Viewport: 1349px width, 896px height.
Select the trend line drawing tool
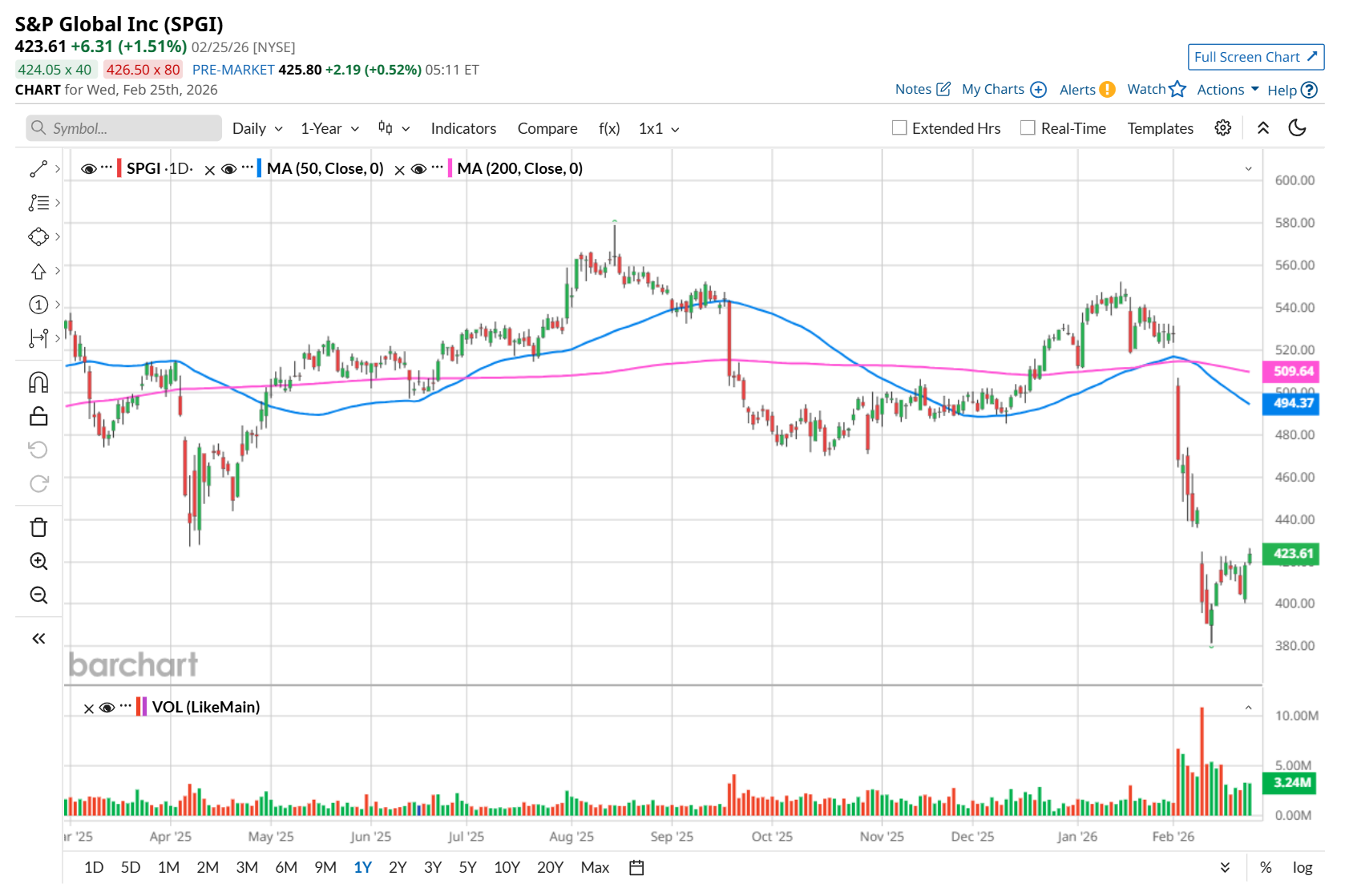point(38,169)
